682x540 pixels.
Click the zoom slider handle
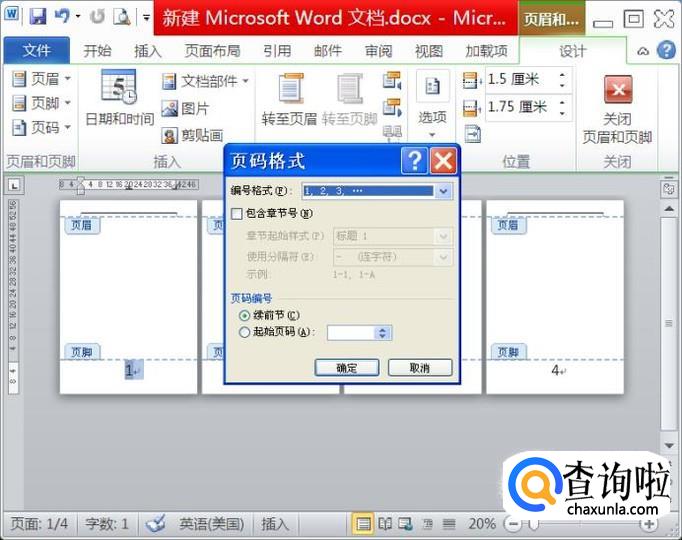tap(533, 524)
